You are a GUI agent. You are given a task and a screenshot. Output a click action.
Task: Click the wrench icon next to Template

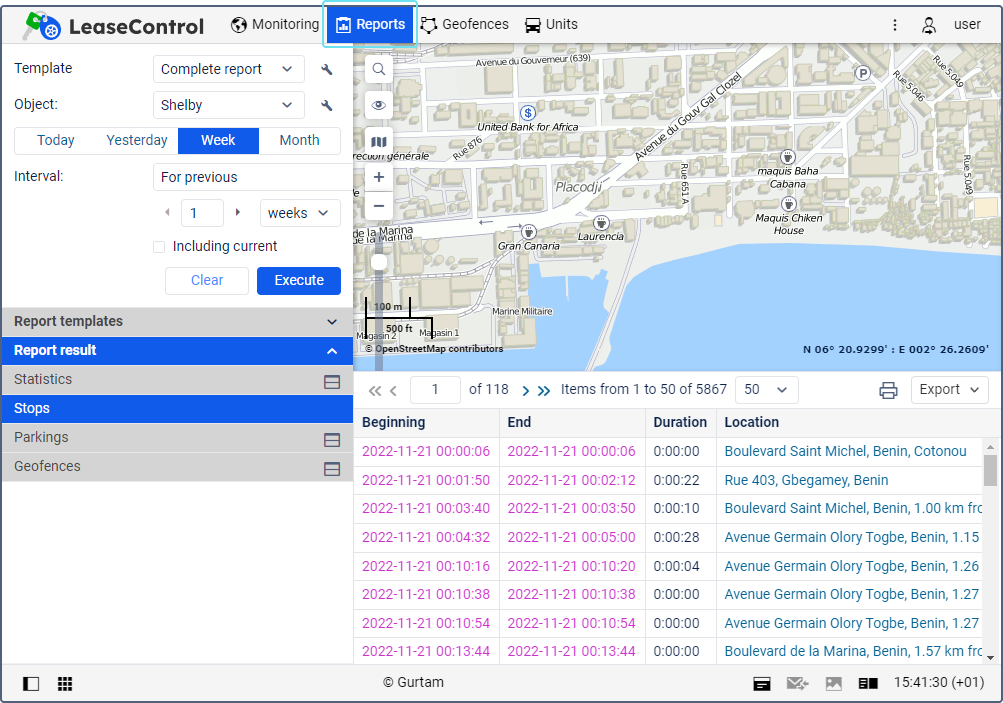click(326, 69)
